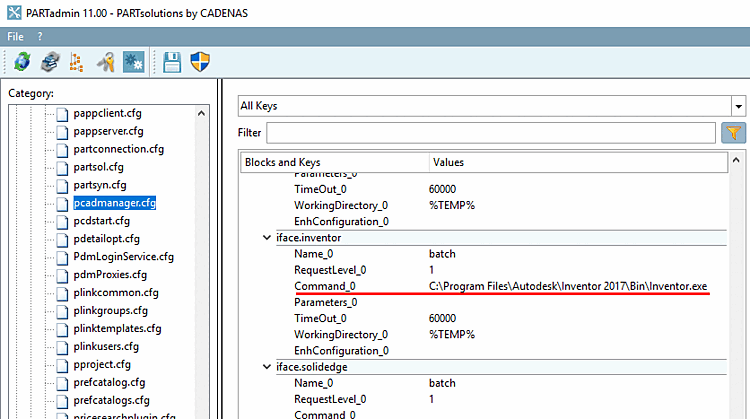Select prefcatalogs.cfg in the category tree

click(111, 400)
